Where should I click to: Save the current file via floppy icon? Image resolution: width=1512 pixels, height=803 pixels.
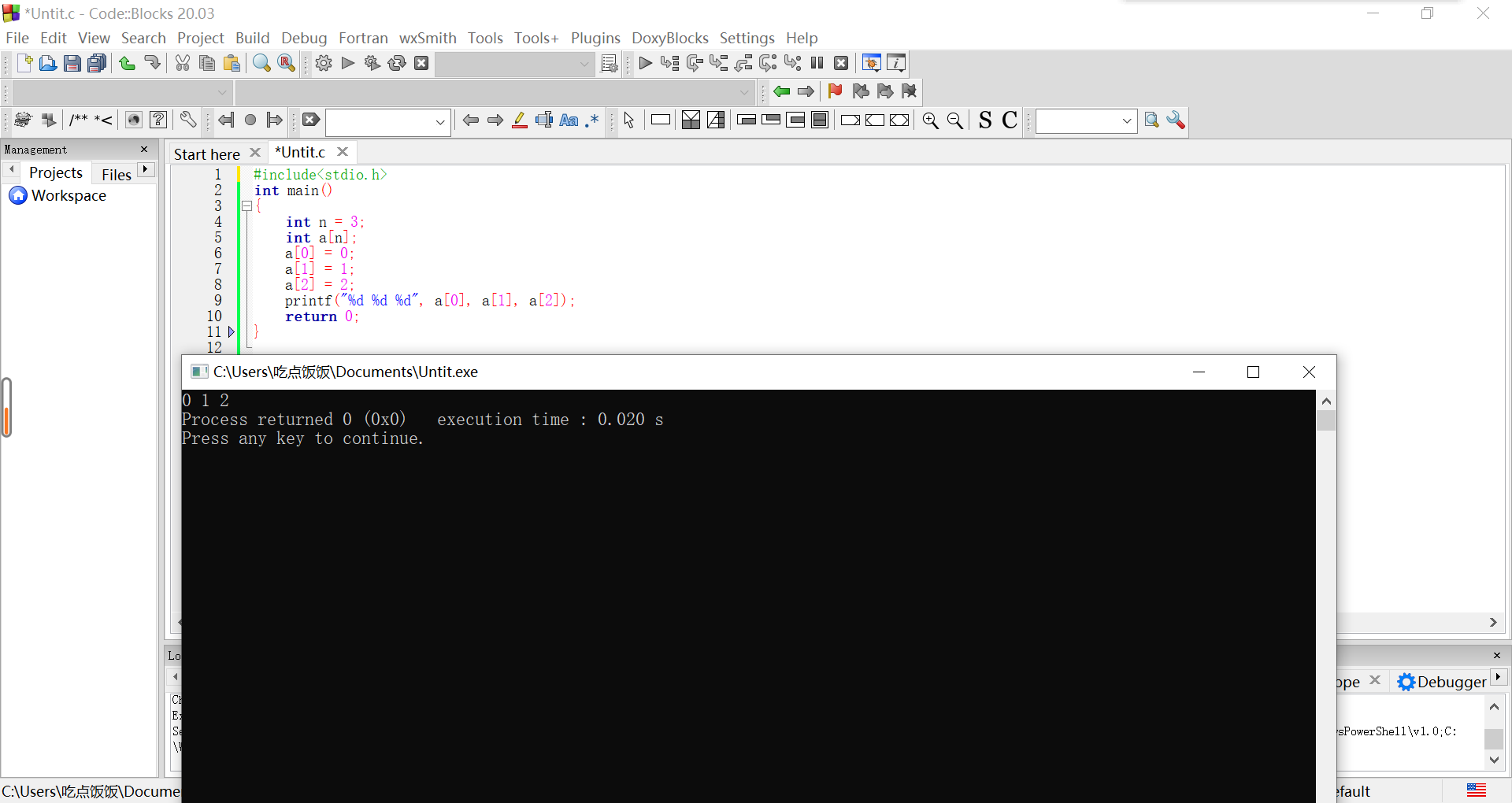click(72, 63)
